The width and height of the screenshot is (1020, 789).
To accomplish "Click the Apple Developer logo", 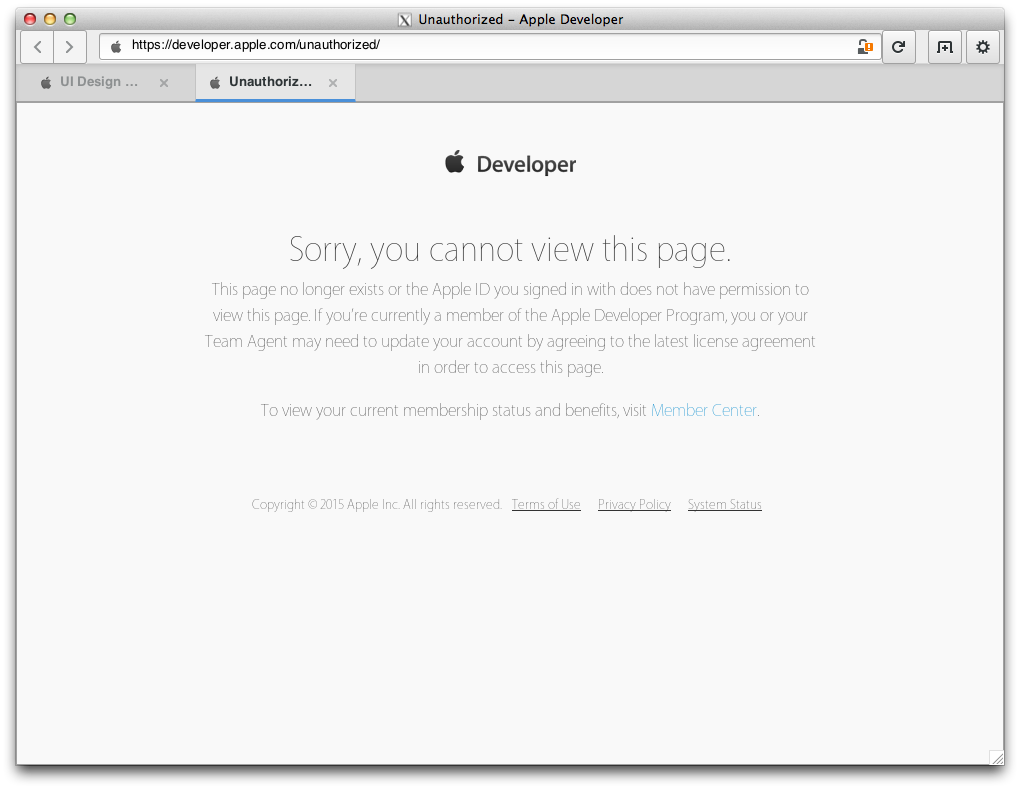I will click(510, 163).
